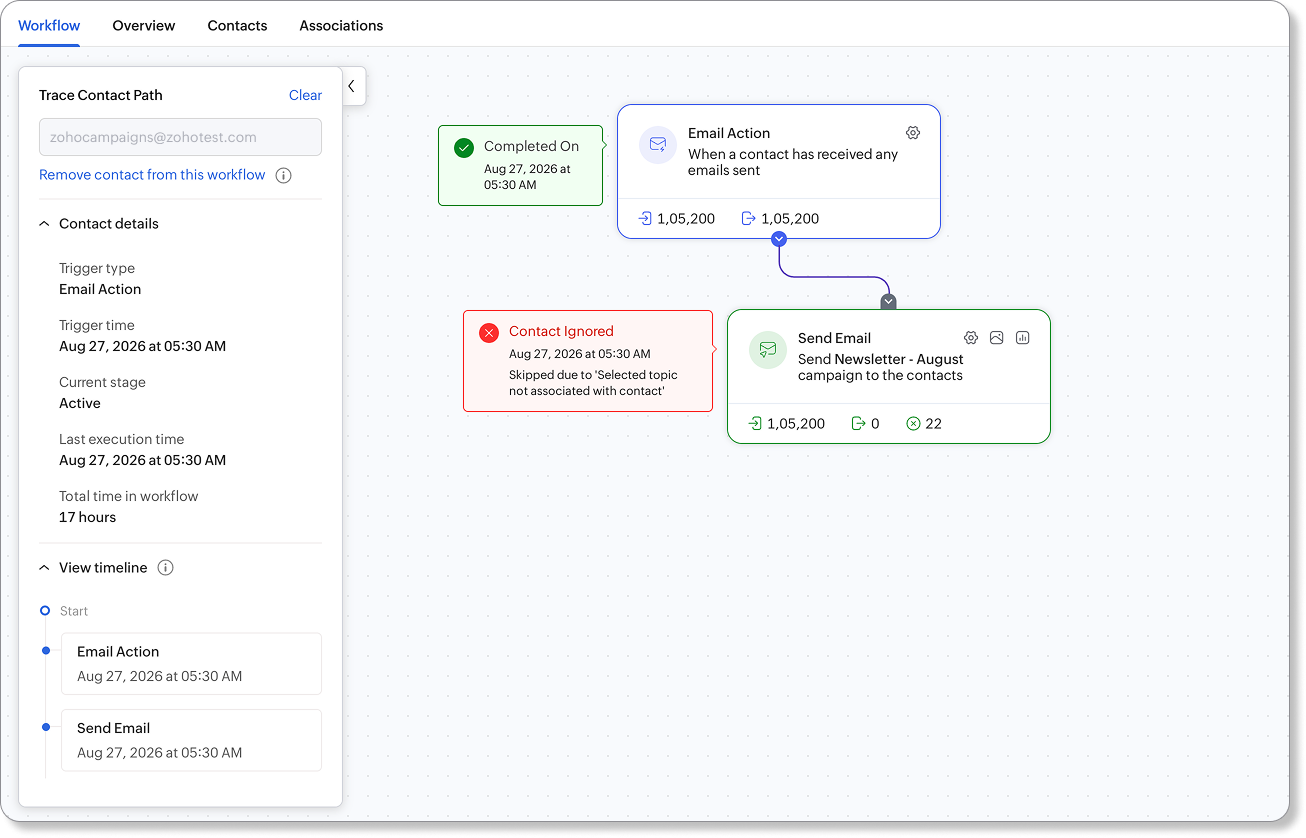Click entered-contacts icon on Send Email node
The height and width of the screenshot is (838, 1306).
[755, 424]
